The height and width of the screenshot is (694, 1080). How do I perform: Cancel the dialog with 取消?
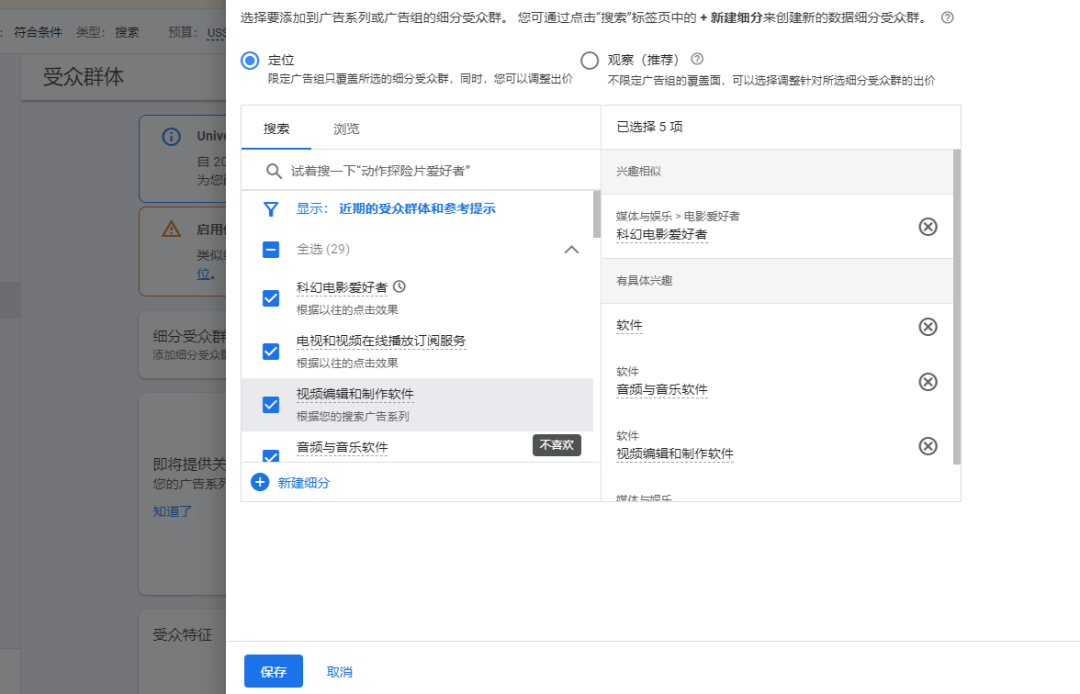(340, 672)
